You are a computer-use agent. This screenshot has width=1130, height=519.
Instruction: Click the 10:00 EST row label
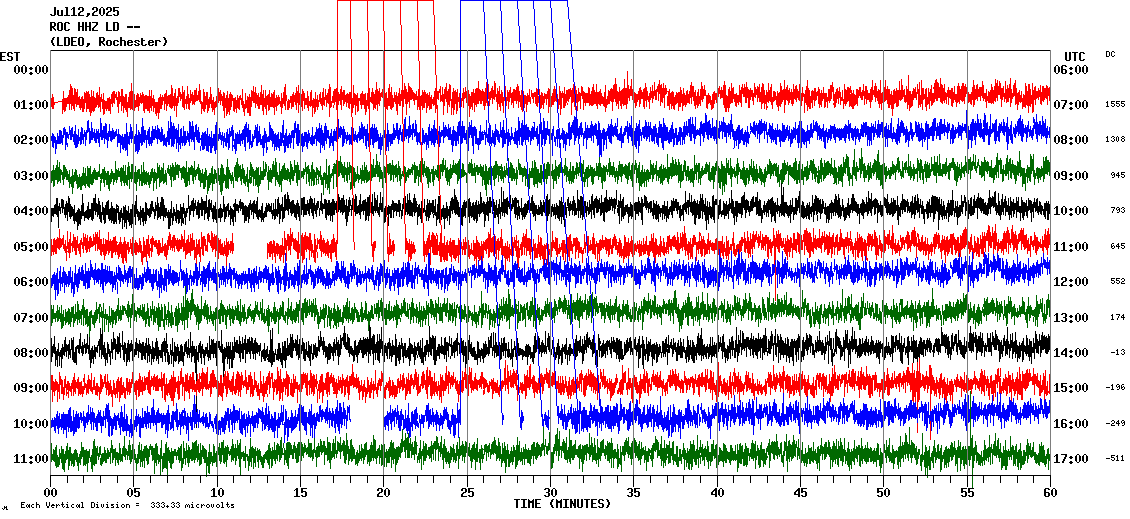tap(31, 424)
